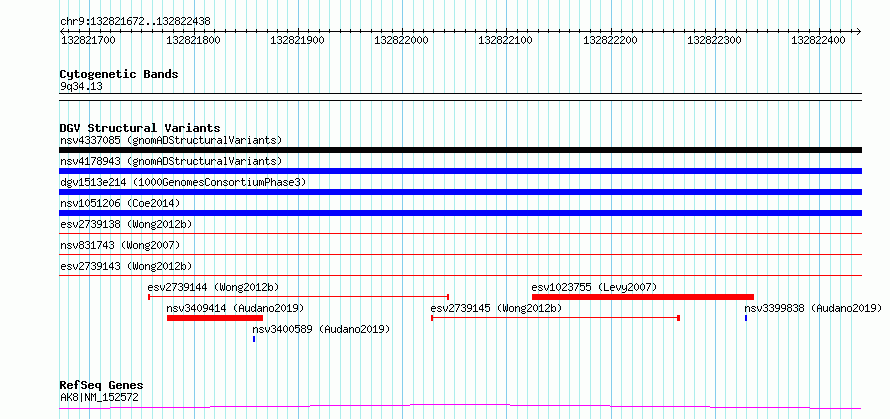Click small blue nsv3399838 variant marker
This screenshot has height=419, width=890.
coord(746,318)
